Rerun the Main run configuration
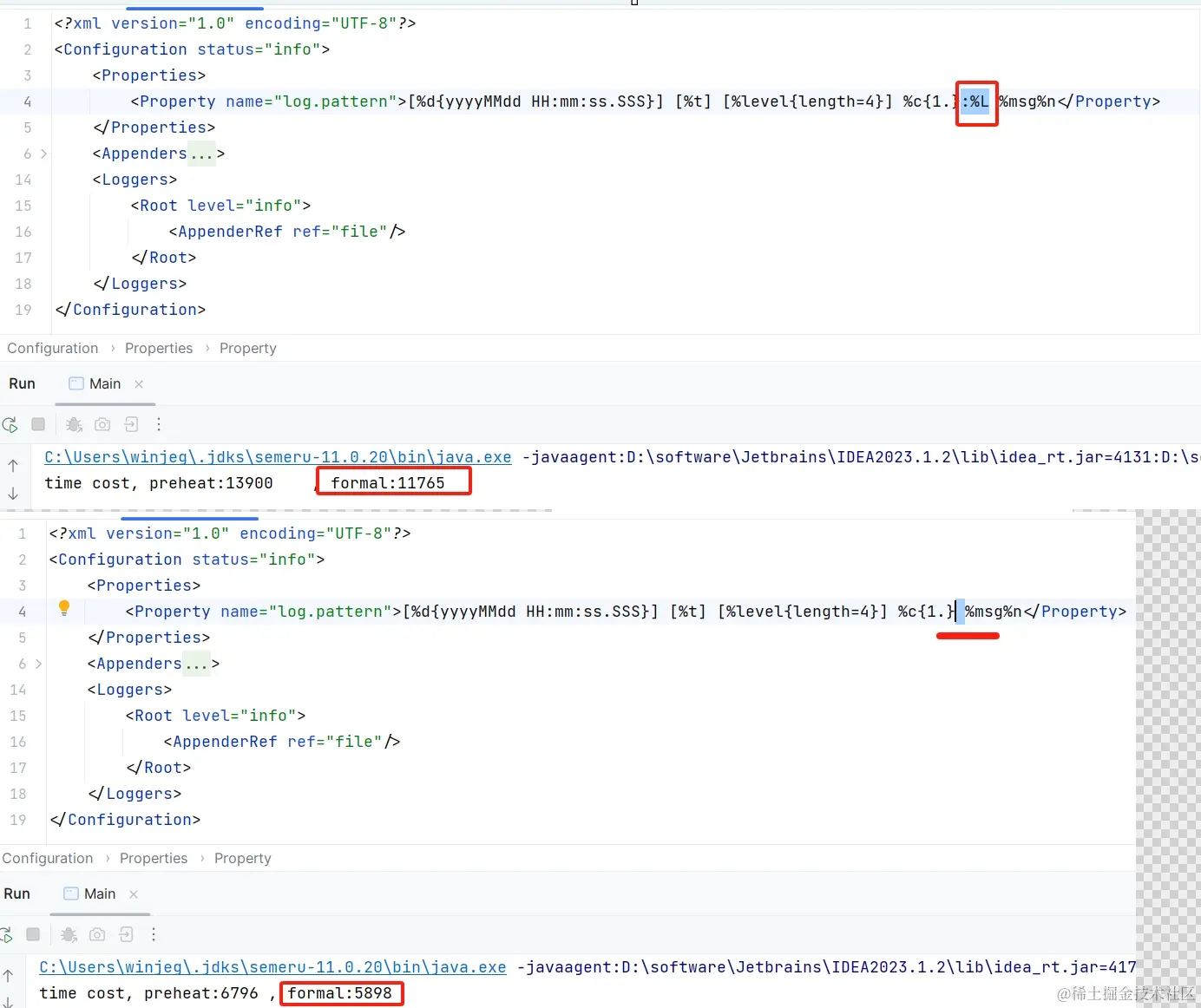This screenshot has height=1008, width=1201. pos(10,424)
